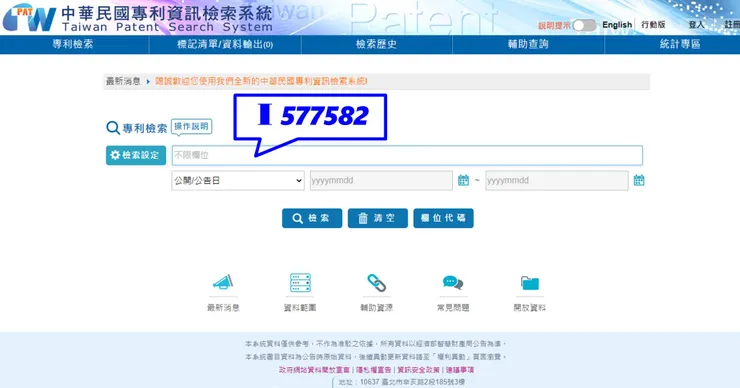Focus the start date yyyymmdd field
The width and height of the screenshot is (740, 388).
381,180
